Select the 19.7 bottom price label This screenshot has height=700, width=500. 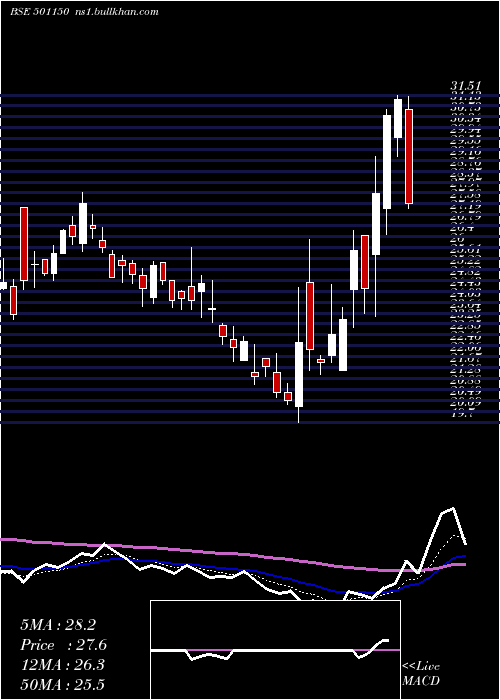coord(462,414)
